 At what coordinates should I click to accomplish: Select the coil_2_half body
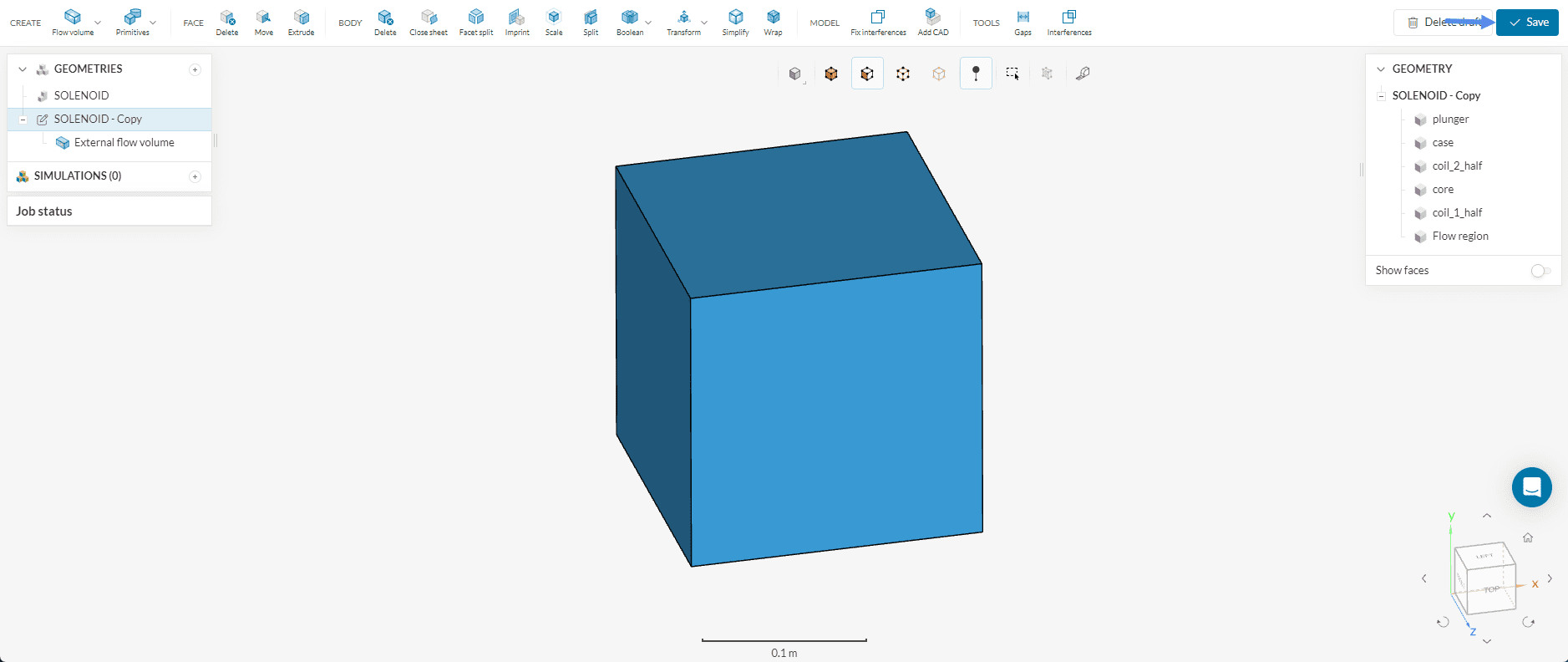tap(1457, 166)
